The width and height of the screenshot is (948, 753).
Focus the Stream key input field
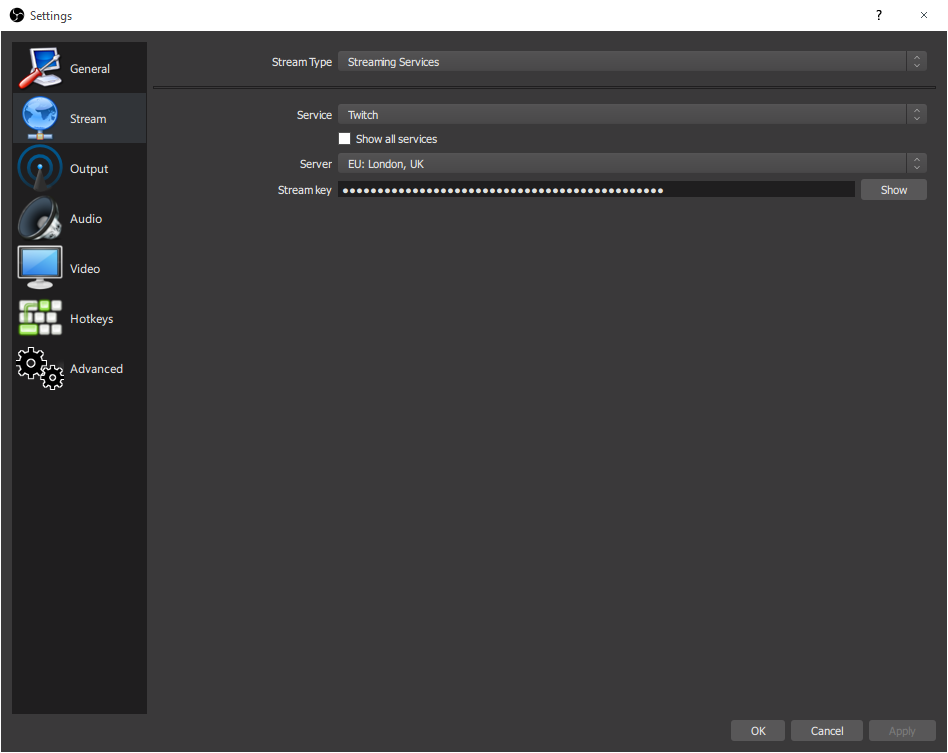596,190
